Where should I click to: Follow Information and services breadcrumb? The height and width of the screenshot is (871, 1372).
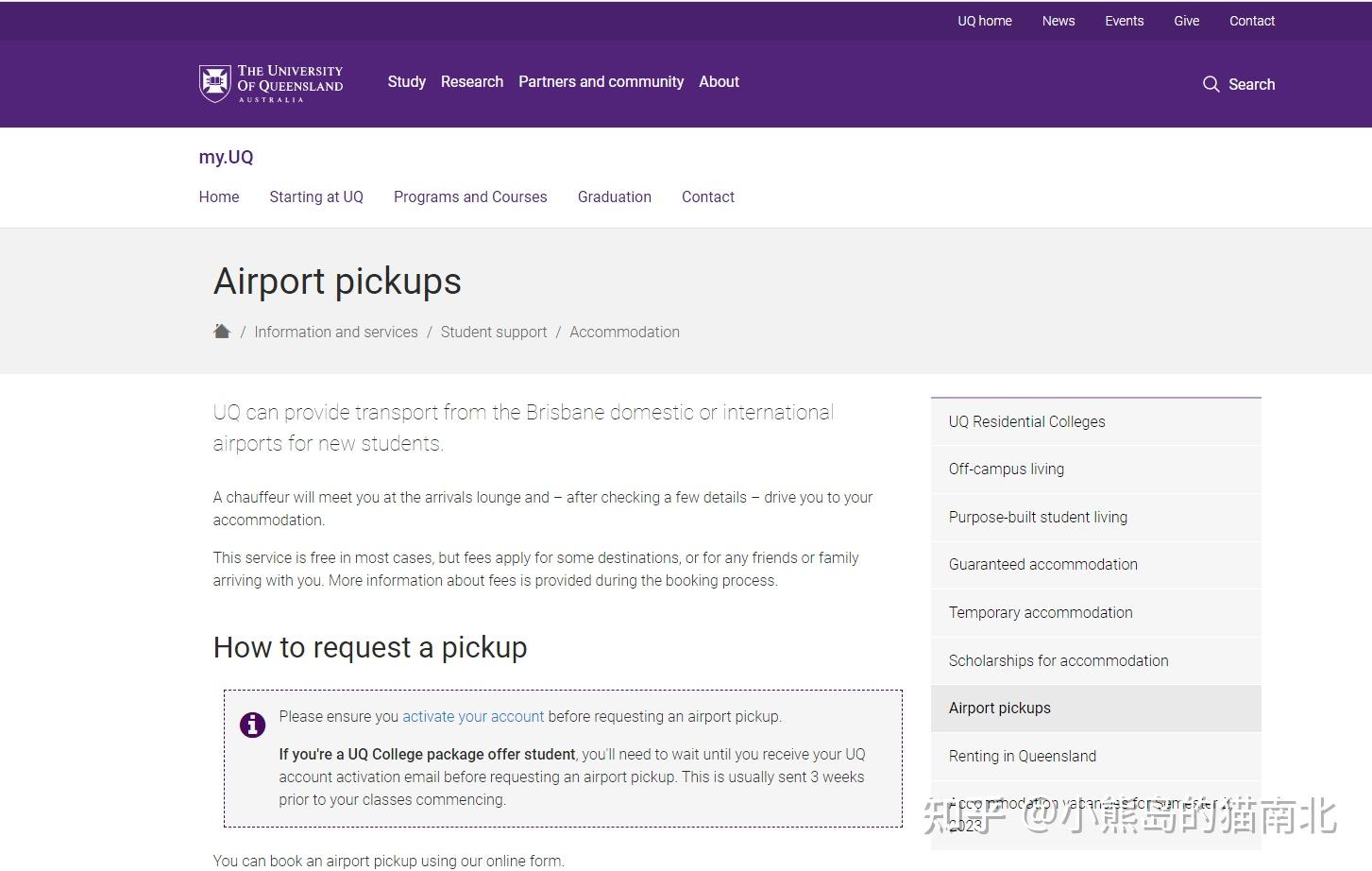336,332
